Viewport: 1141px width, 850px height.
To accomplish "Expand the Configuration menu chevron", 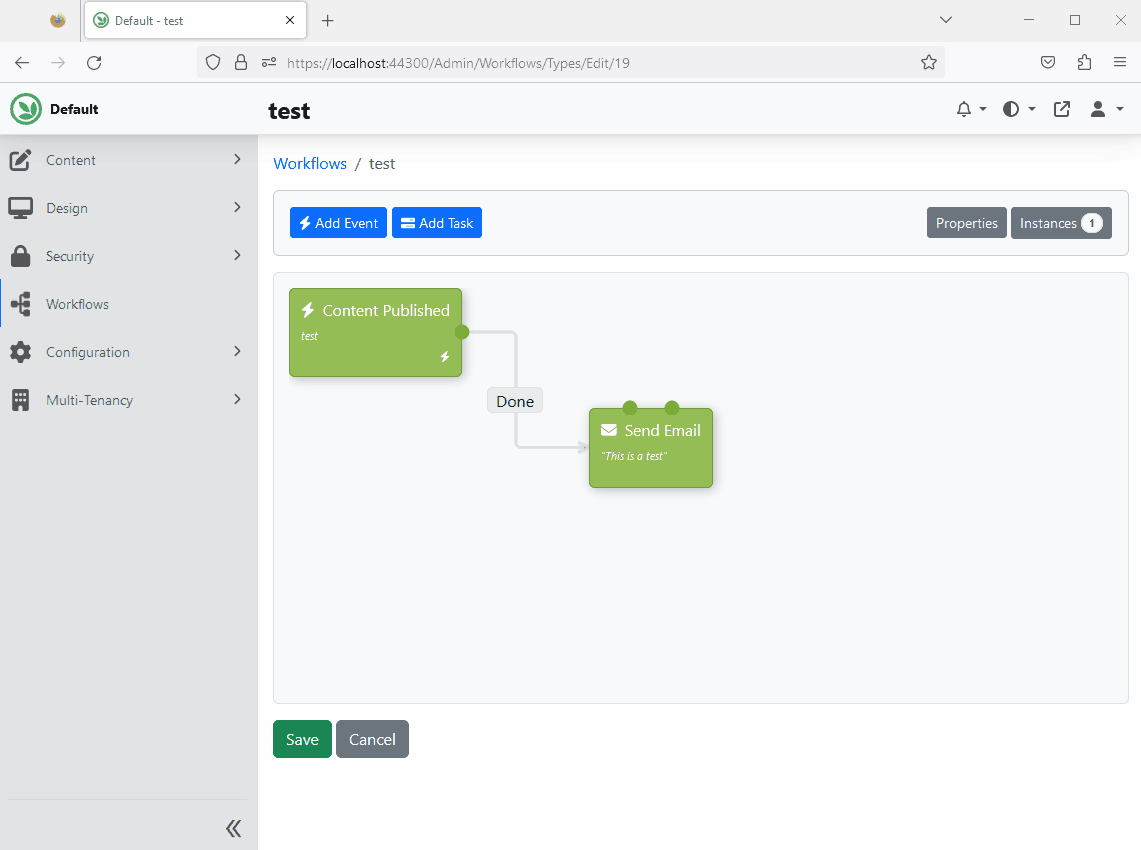I will point(237,351).
